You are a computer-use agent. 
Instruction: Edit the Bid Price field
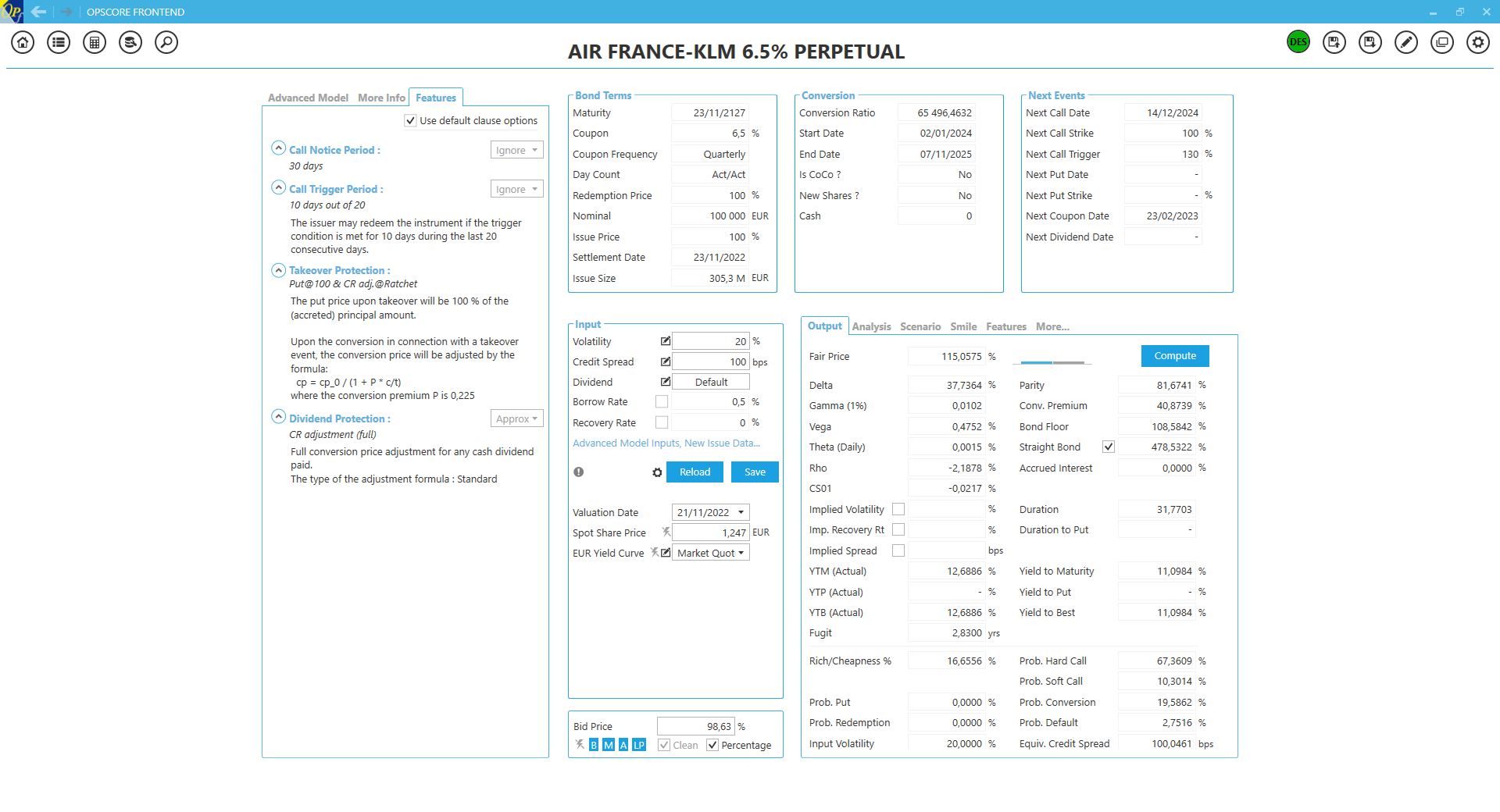pyautogui.click(x=696, y=726)
